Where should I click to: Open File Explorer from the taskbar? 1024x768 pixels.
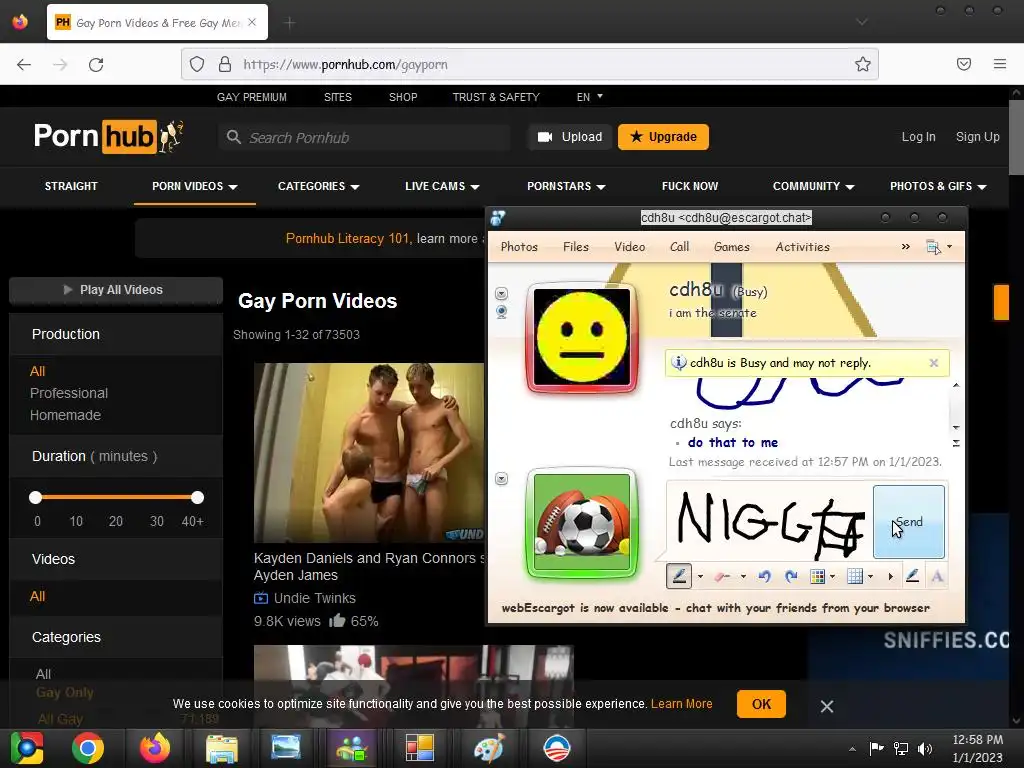point(222,748)
